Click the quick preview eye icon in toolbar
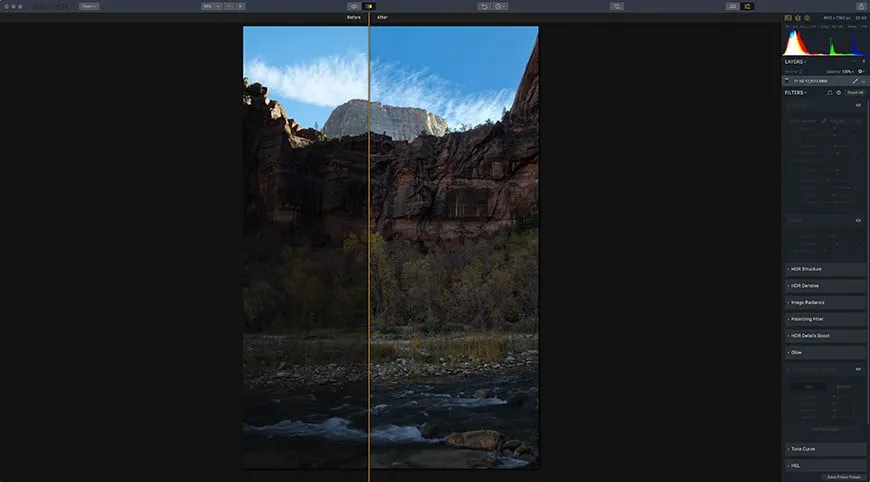 [353, 6]
